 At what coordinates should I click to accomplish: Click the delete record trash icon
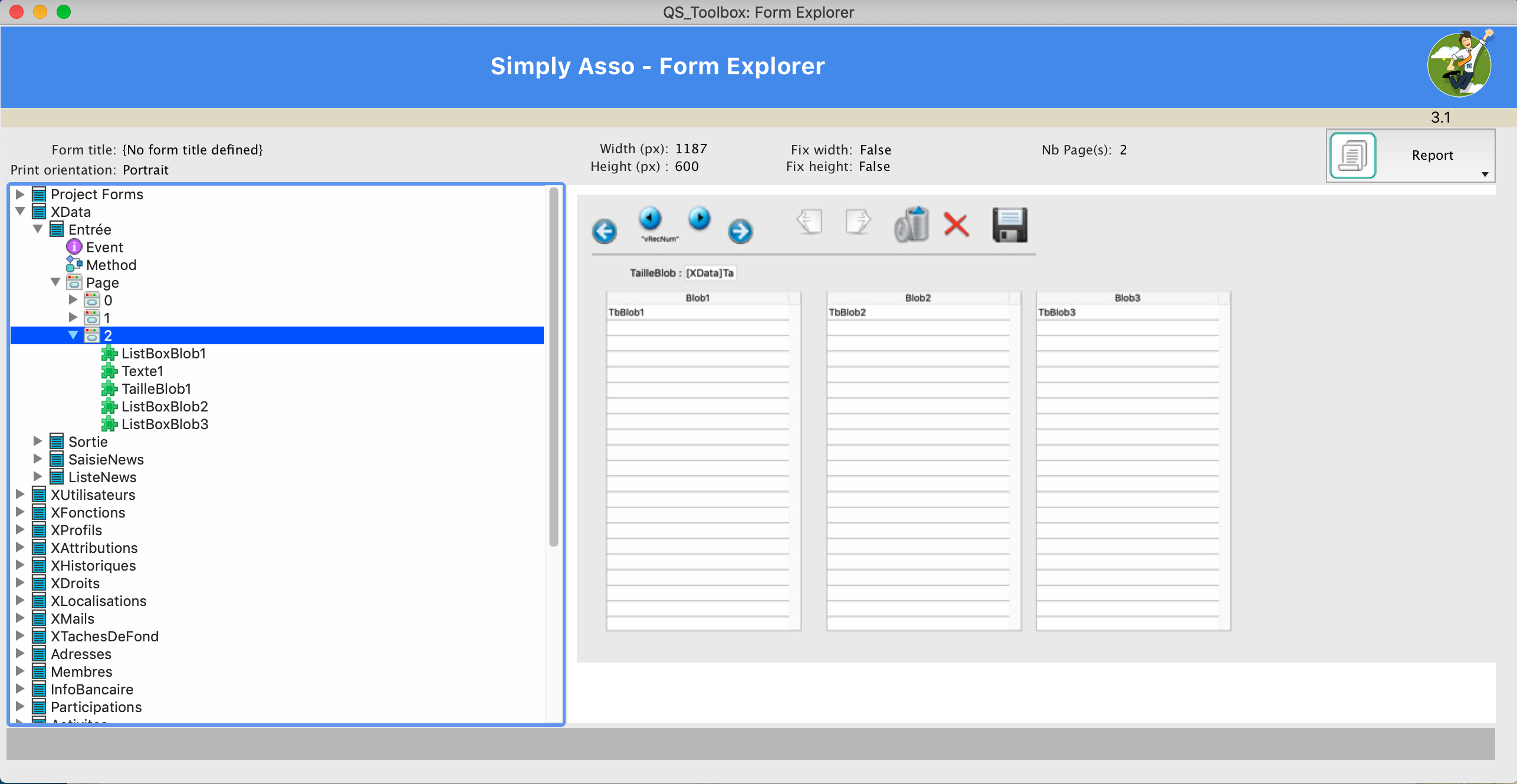[x=911, y=225]
